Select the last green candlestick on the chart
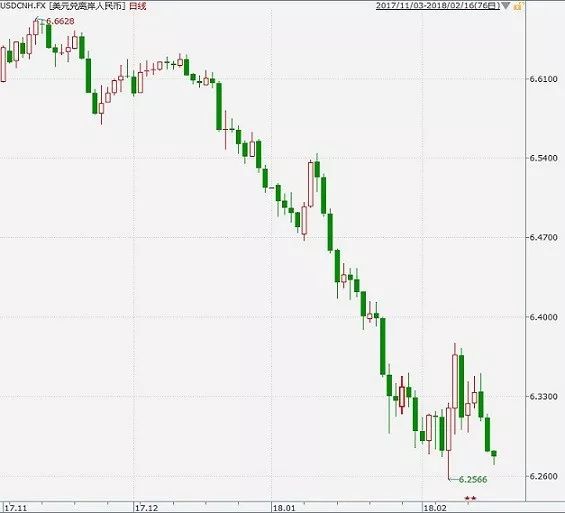Screen dimensions: 565x513 click(494, 453)
